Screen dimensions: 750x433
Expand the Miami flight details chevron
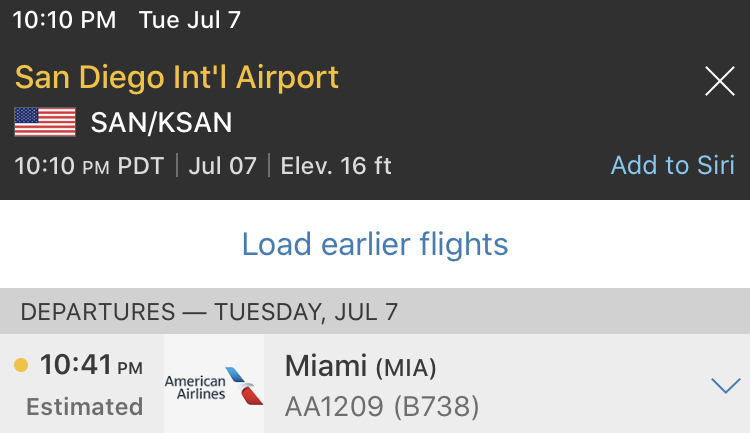point(726,385)
